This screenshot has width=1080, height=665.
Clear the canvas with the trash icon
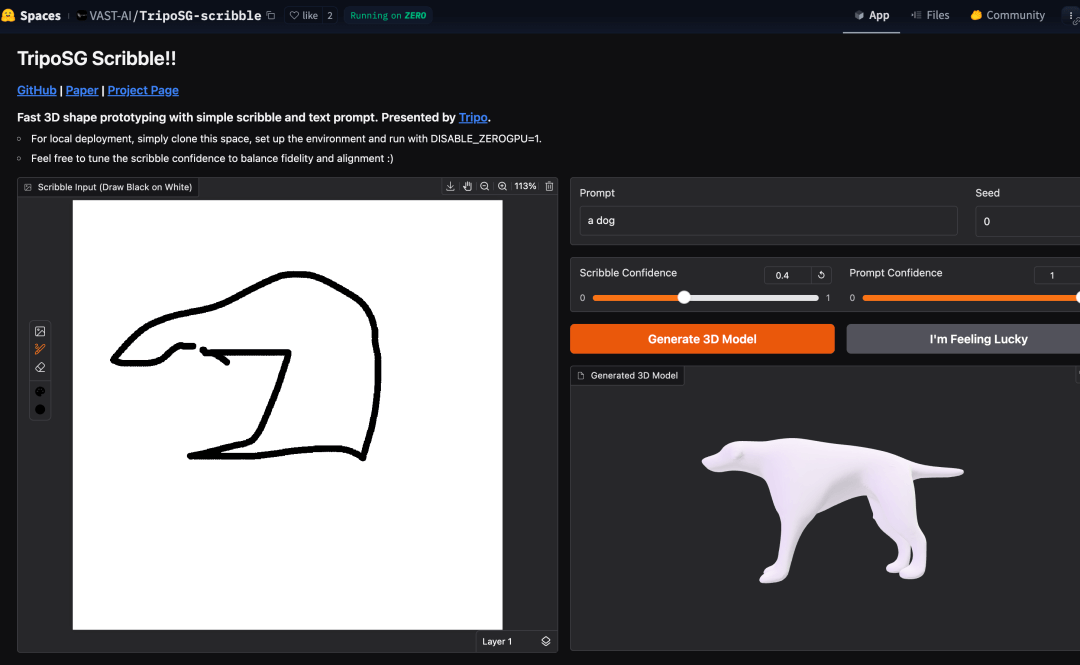[548, 186]
